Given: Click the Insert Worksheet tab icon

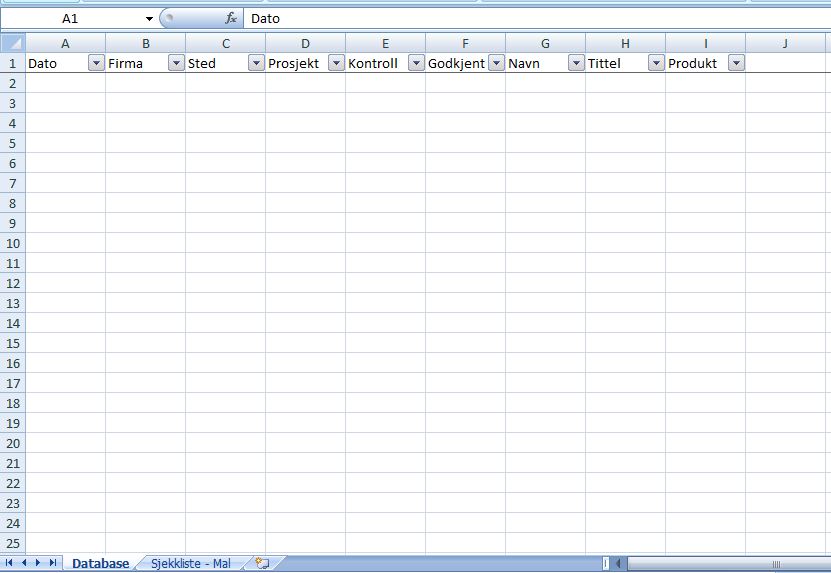Looking at the screenshot, I should 262,563.
